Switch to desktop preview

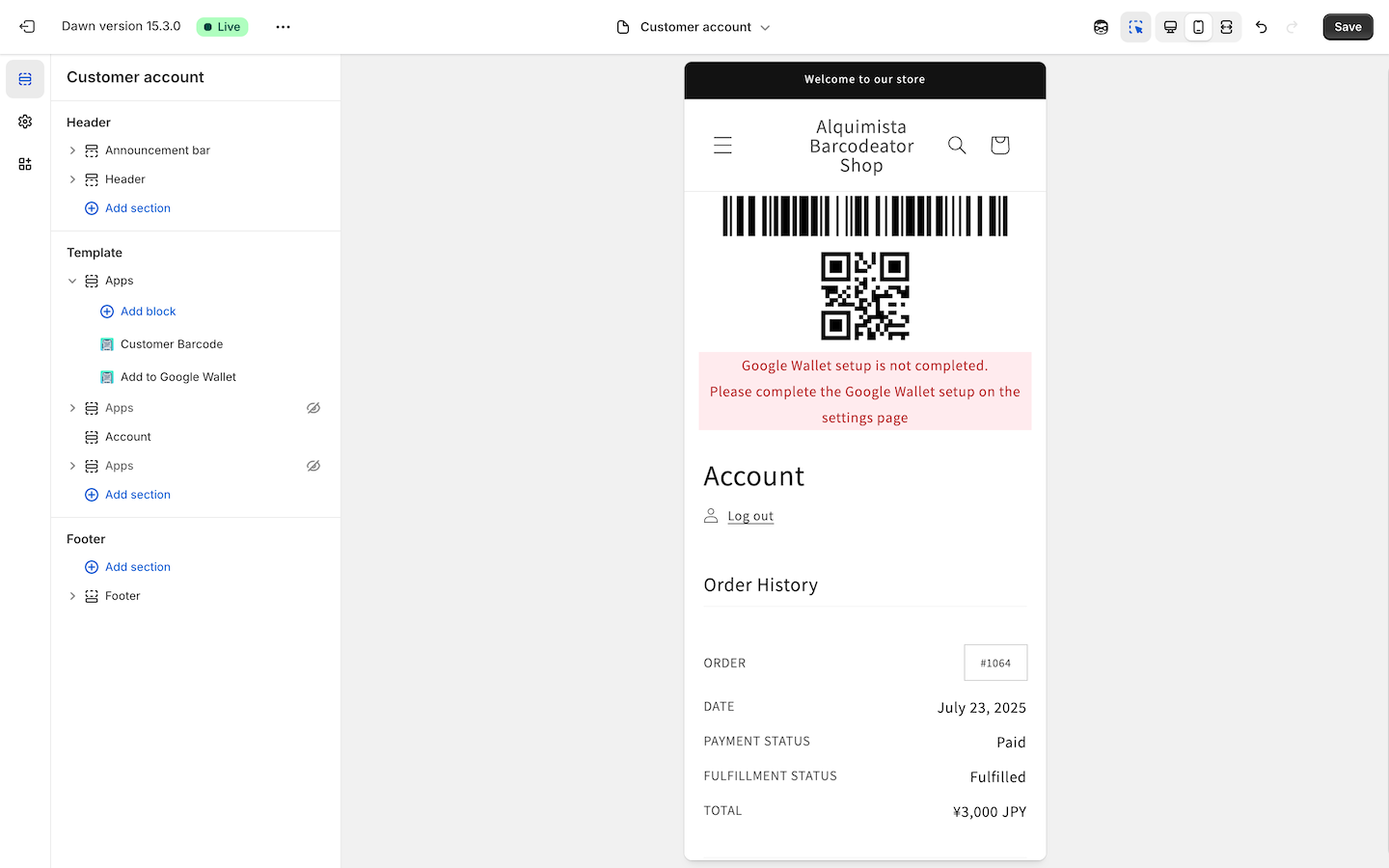(1170, 27)
